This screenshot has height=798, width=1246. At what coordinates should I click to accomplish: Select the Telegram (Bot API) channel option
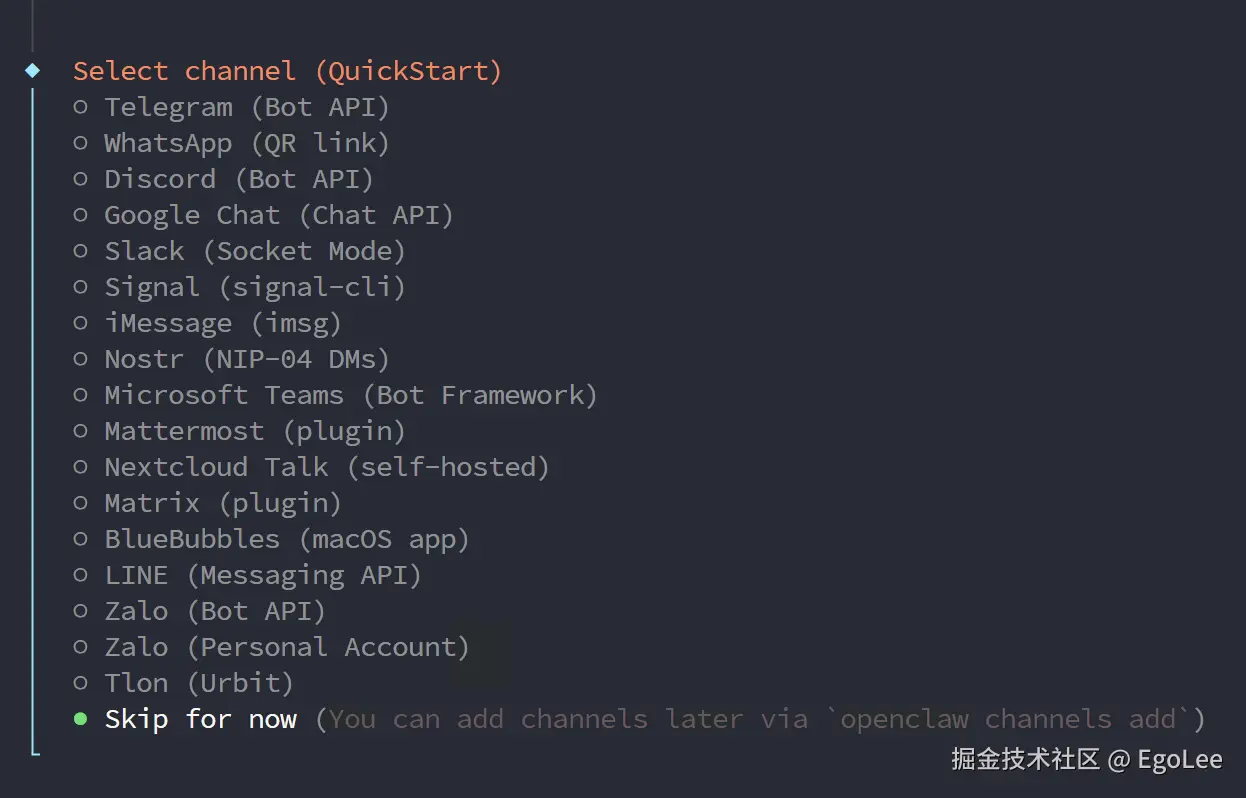coord(246,107)
